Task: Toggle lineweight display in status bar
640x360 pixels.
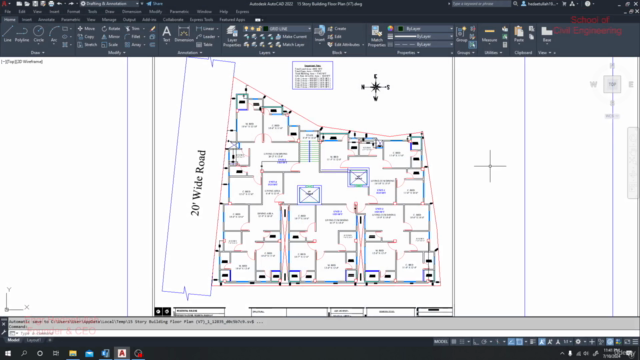Action: click(533, 342)
